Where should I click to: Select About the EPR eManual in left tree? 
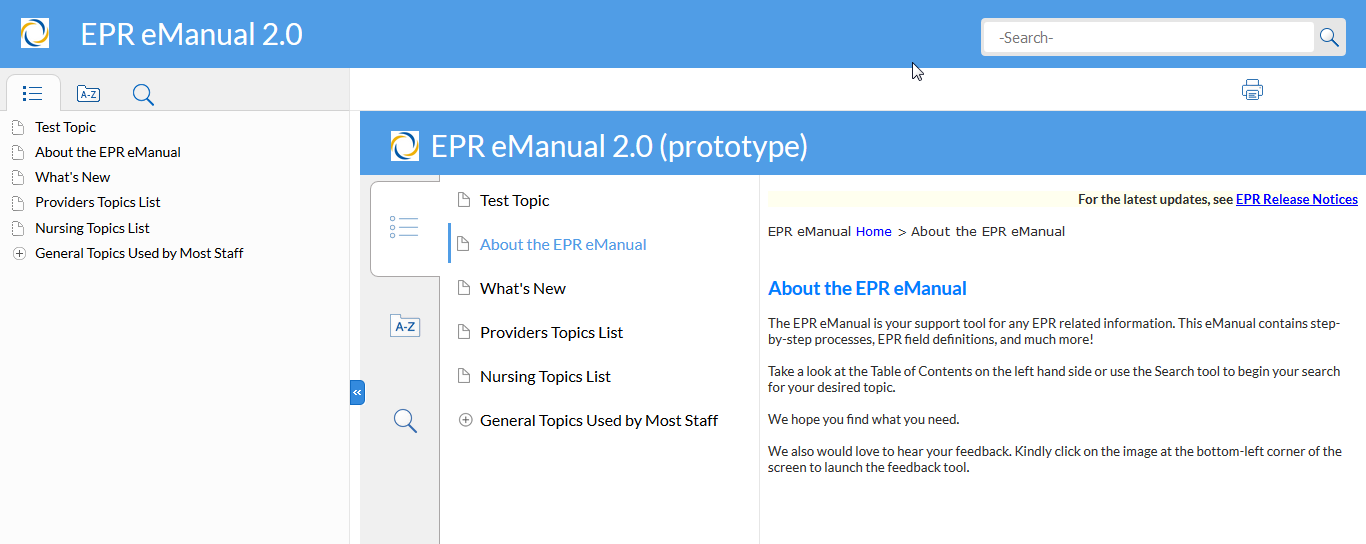tap(108, 152)
